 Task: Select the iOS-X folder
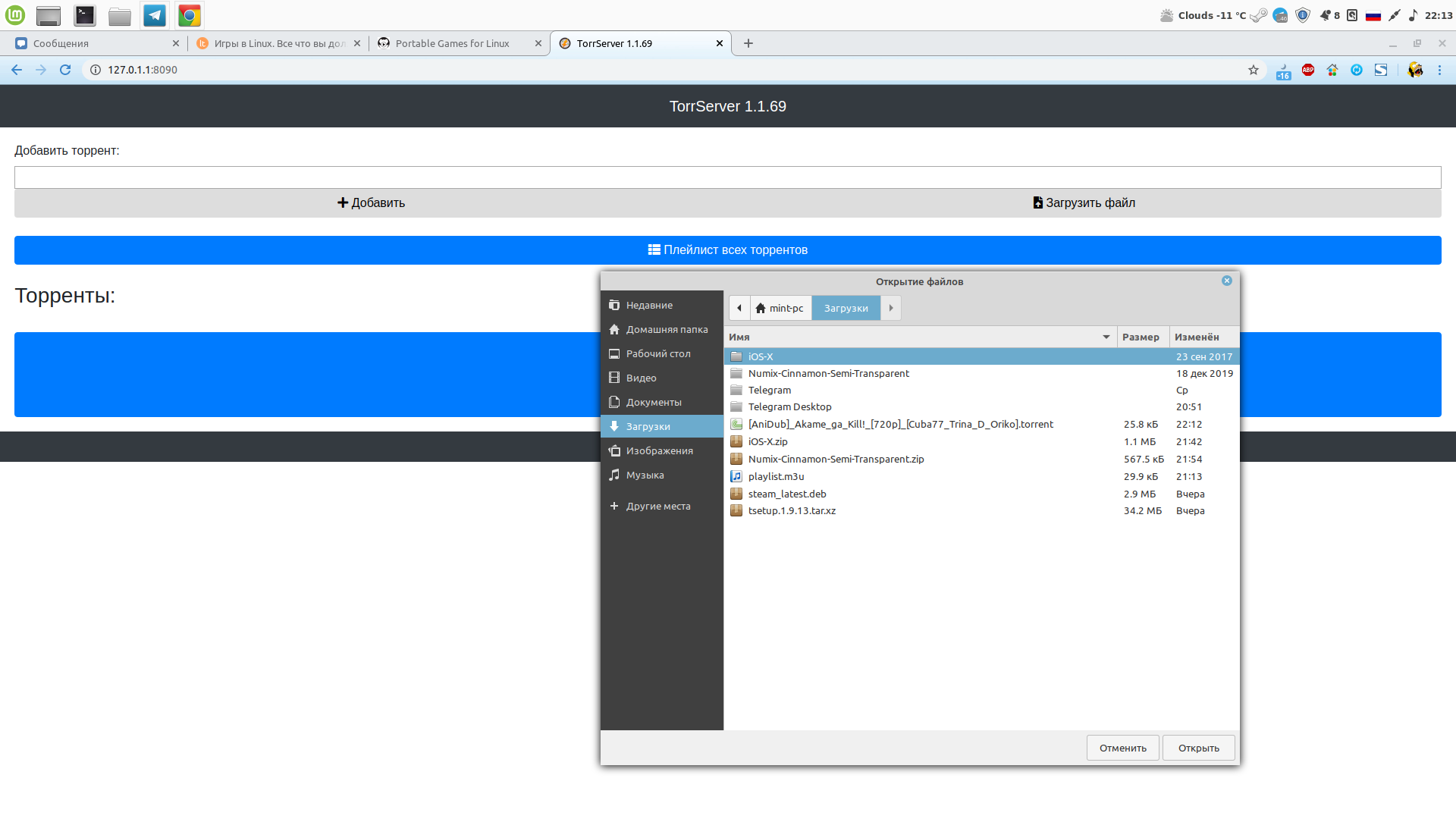pyautogui.click(x=981, y=356)
